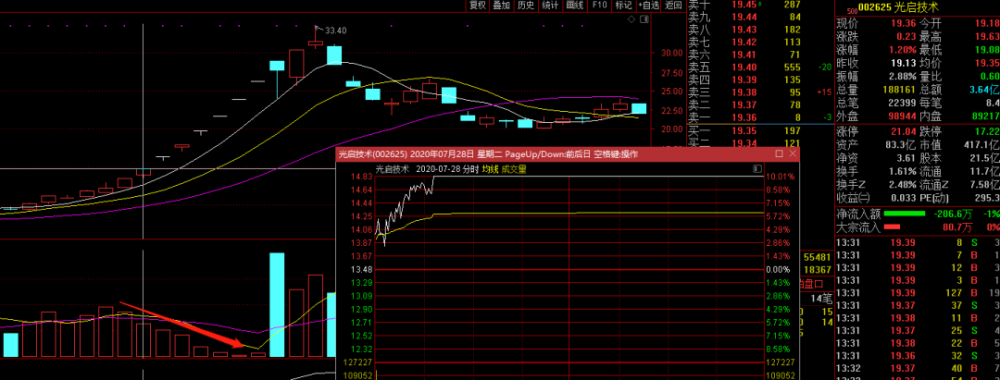Open the 叠加 overlay option
This screenshot has width=1000, height=380.
click(502, 5)
